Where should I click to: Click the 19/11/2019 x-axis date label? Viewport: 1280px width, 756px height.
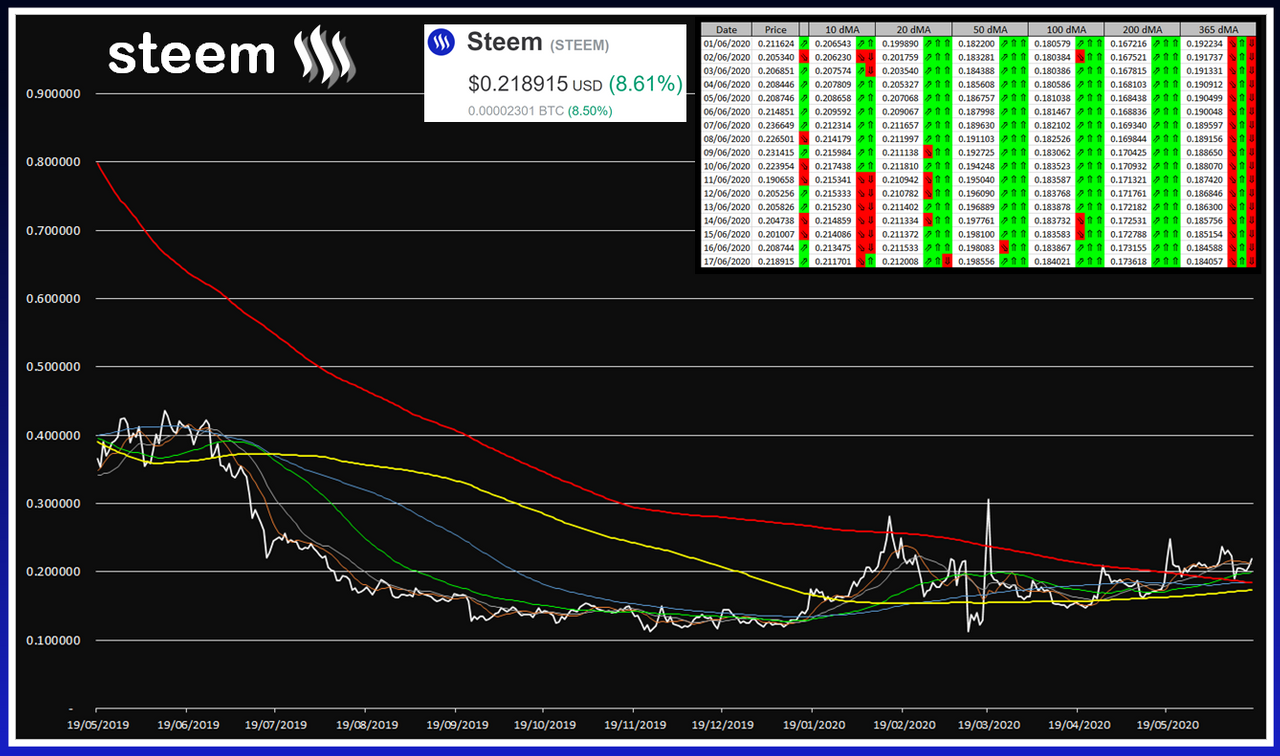(634, 724)
